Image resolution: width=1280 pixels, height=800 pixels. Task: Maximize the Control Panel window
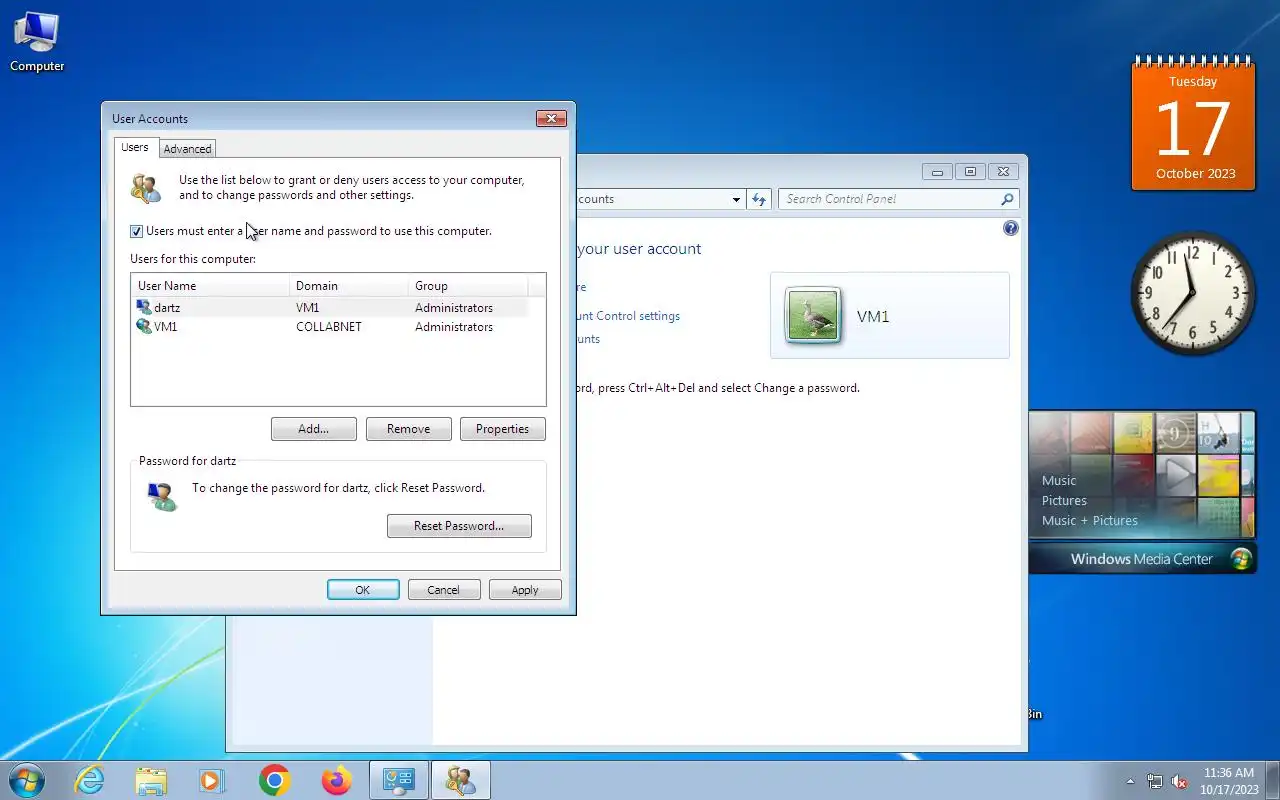970,171
